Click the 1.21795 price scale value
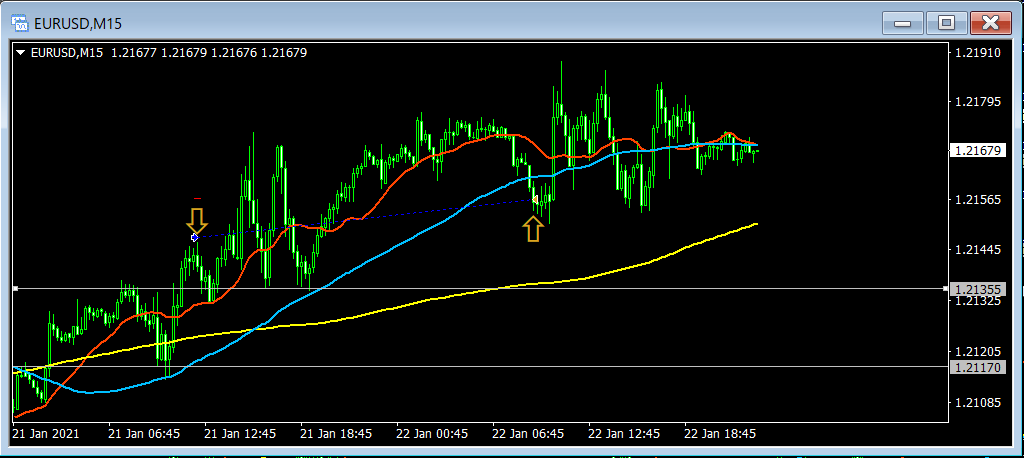The height and width of the screenshot is (458, 1024). click(x=978, y=101)
